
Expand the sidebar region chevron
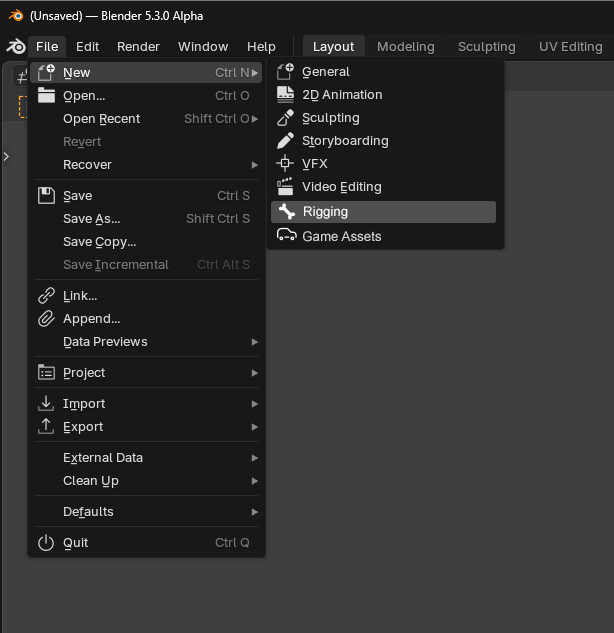point(6,157)
